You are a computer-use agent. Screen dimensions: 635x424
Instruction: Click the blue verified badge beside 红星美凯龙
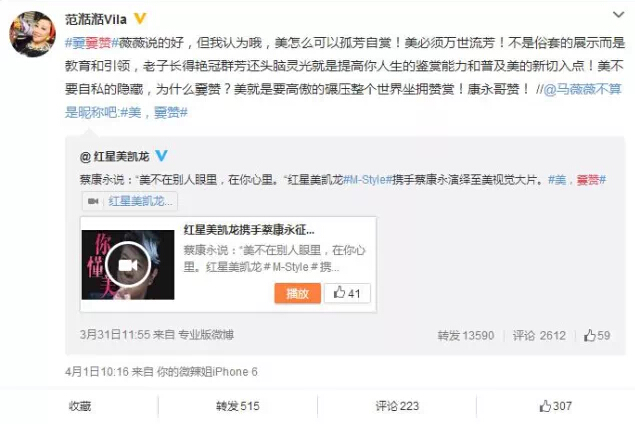coord(161,156)
